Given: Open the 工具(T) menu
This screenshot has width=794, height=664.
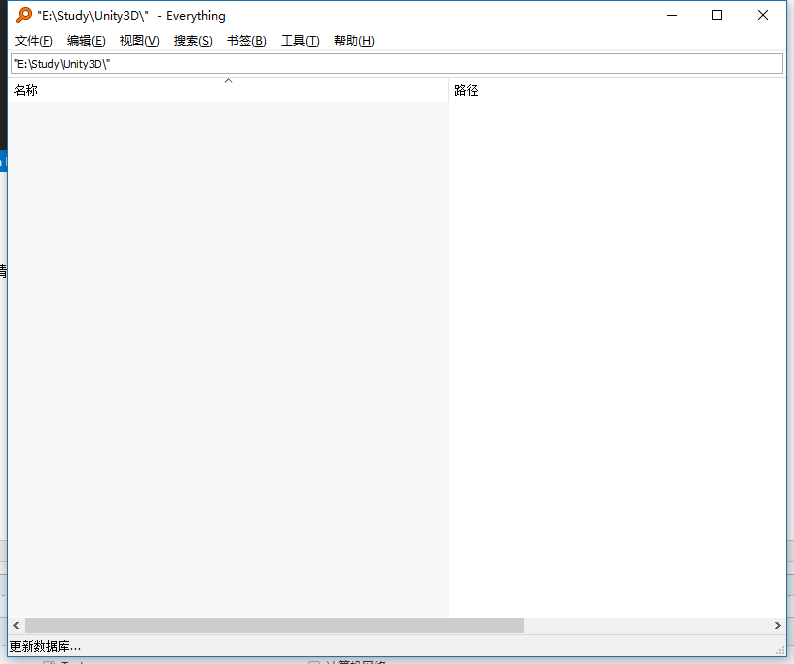Looking at the screenshot, I should [300, 41].
